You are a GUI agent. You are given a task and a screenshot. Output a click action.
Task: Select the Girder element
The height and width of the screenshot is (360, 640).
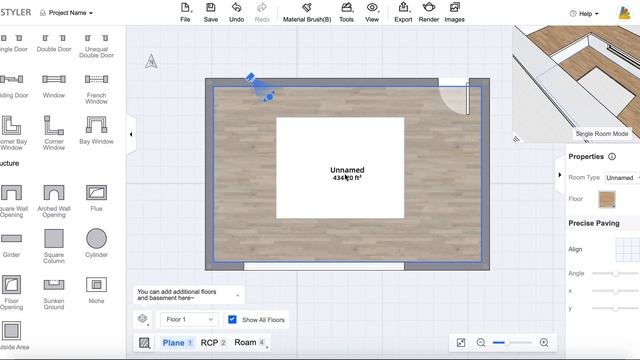11,244
